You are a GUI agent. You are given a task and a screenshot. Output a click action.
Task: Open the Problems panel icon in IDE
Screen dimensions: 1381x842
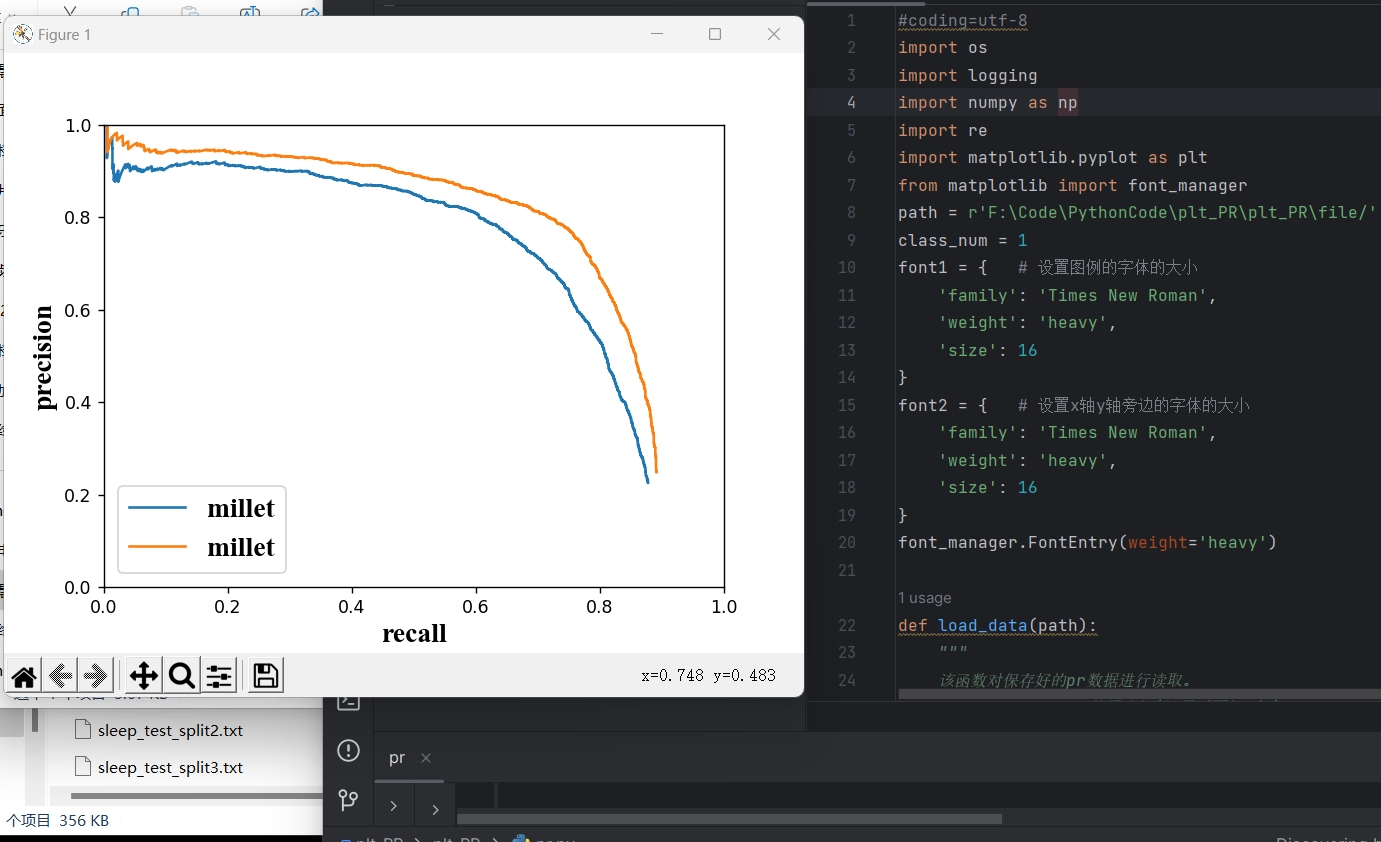(348, 750)
